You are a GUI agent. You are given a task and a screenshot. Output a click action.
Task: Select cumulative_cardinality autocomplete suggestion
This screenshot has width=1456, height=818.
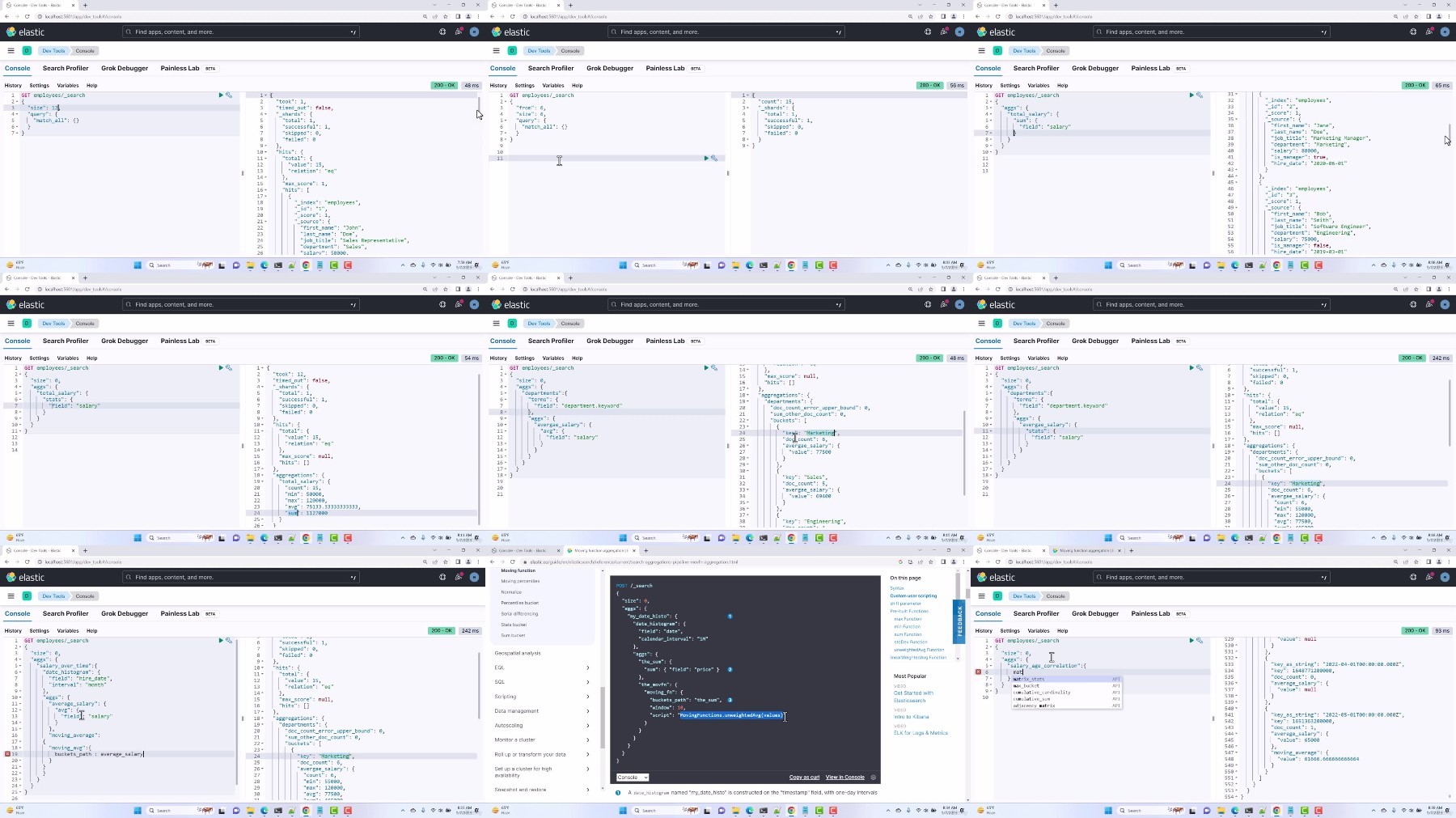[1067, 693]
